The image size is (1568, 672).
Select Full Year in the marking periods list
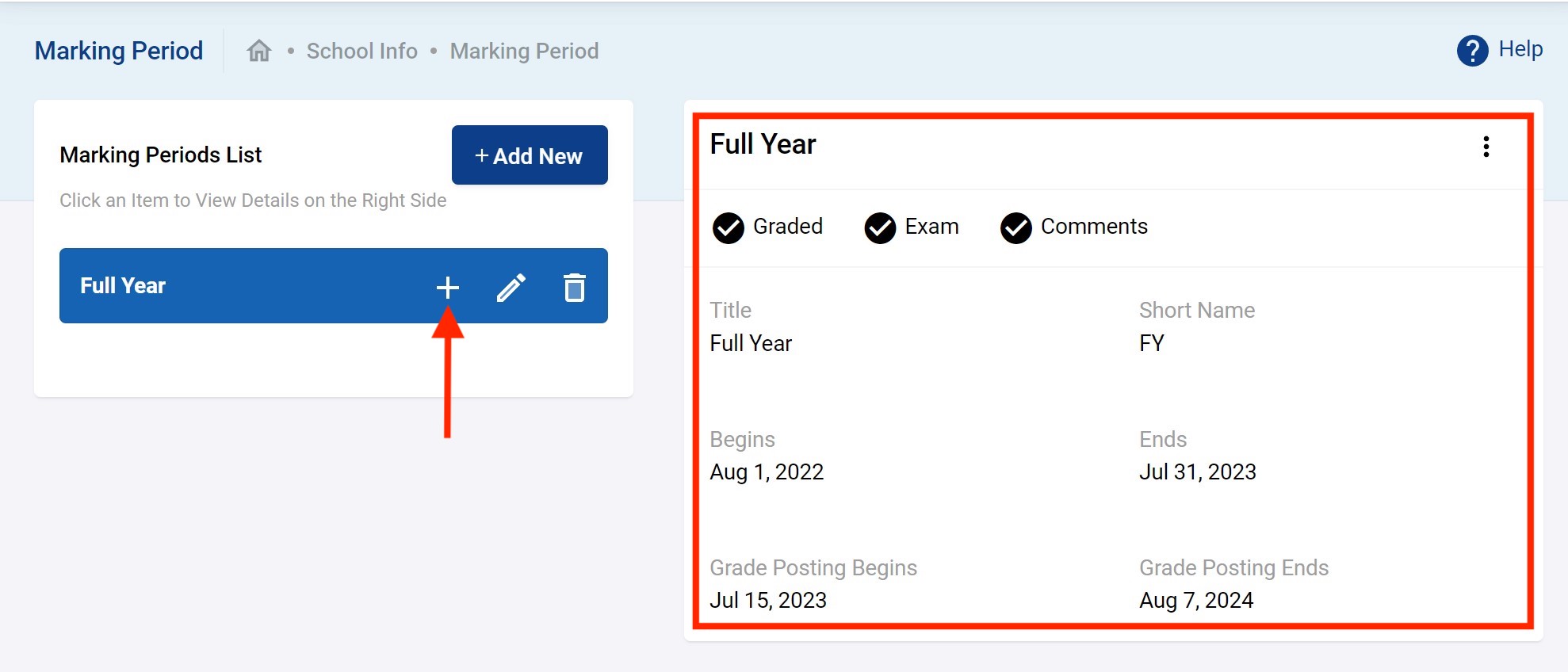pos(123,285)
